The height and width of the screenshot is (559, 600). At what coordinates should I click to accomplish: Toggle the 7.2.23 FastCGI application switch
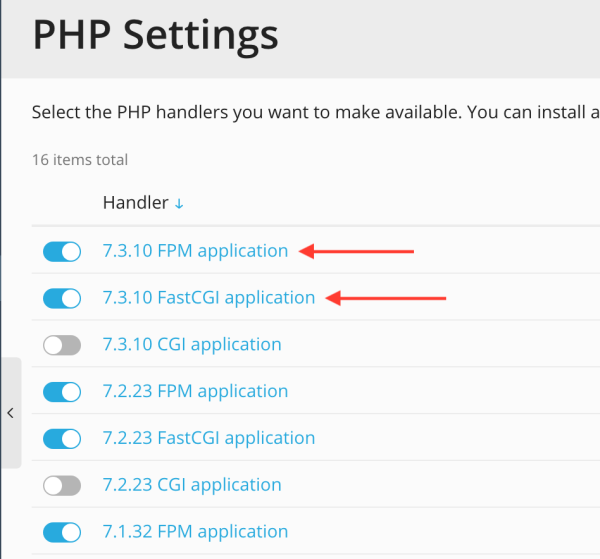(62, 438)
